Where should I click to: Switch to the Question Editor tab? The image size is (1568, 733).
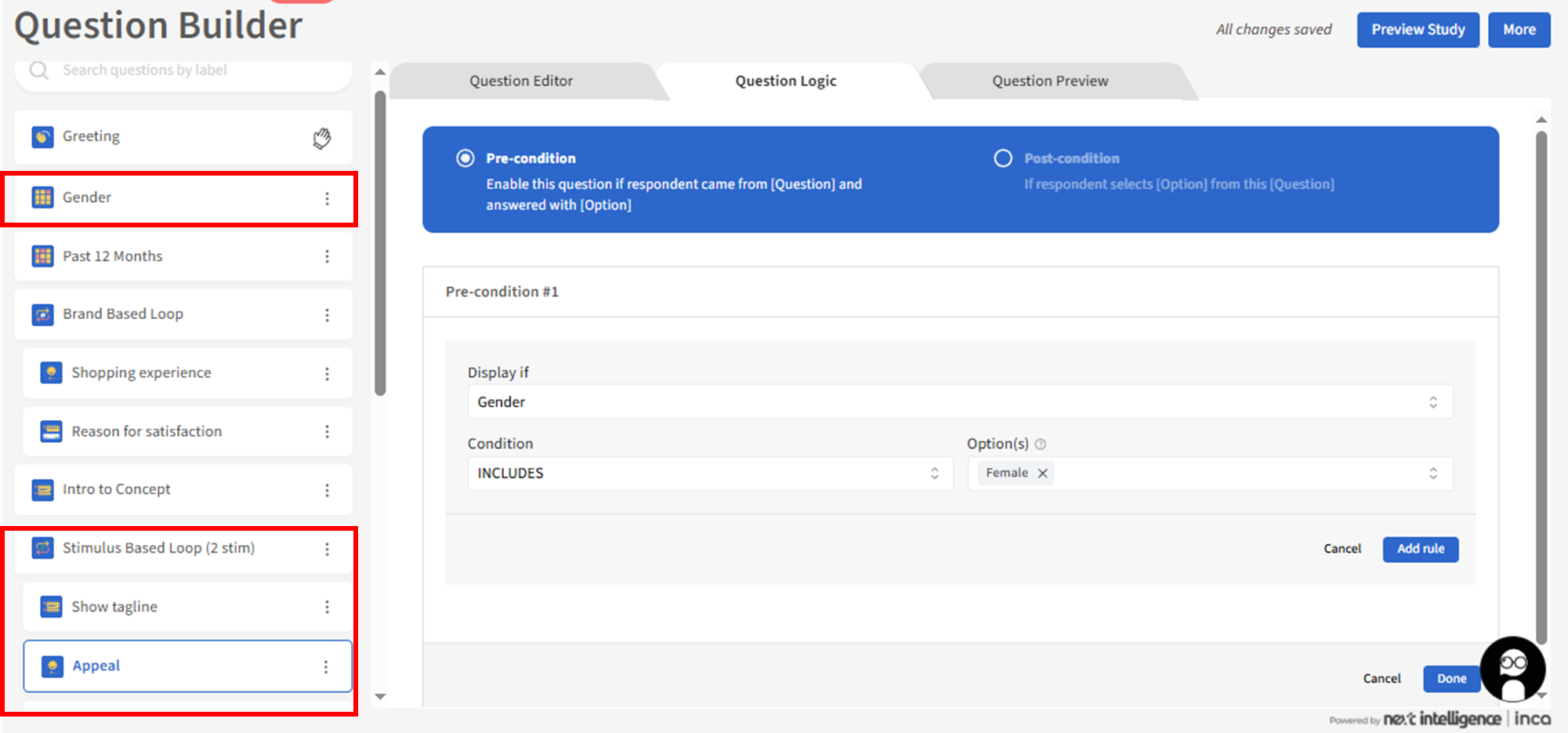click(521, 81)
